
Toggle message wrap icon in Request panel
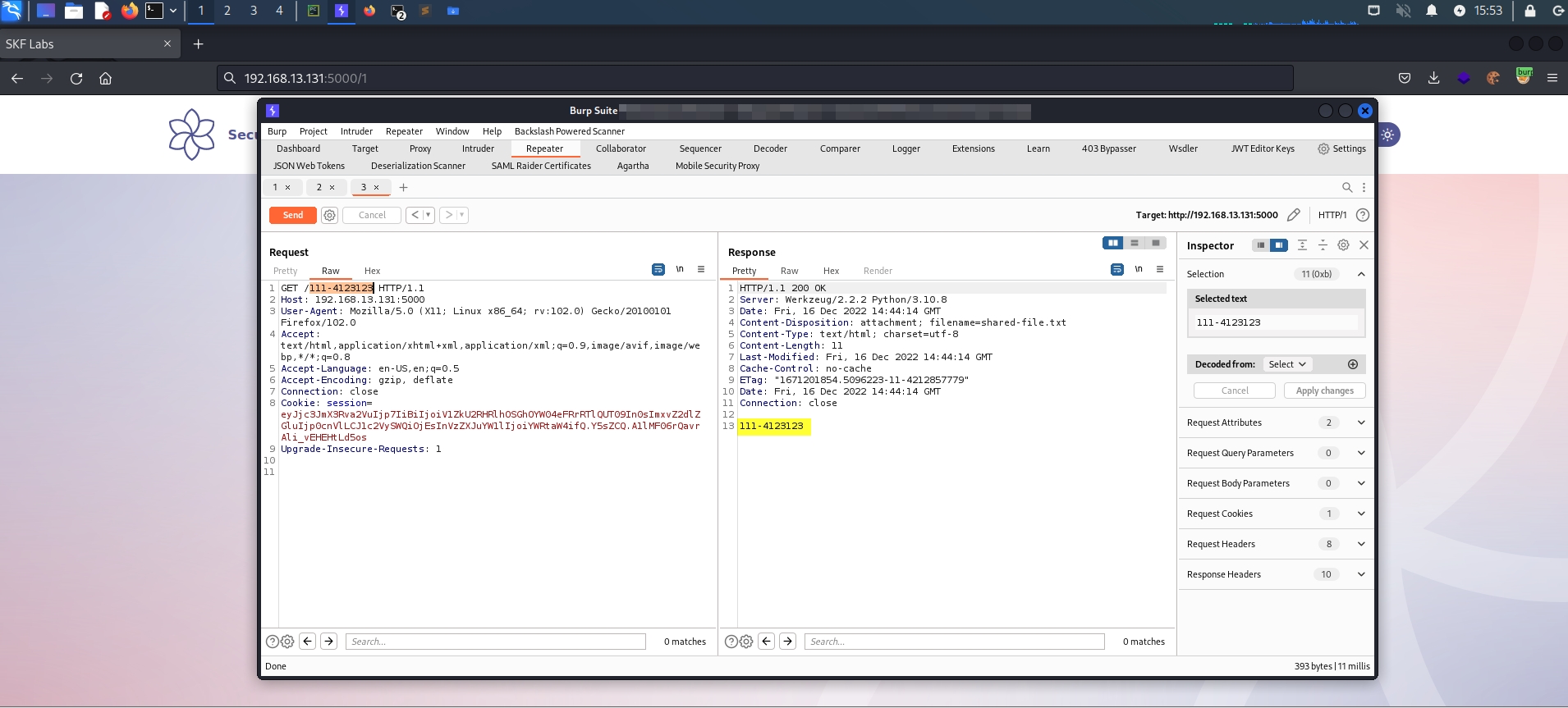[x=658, y=270]
